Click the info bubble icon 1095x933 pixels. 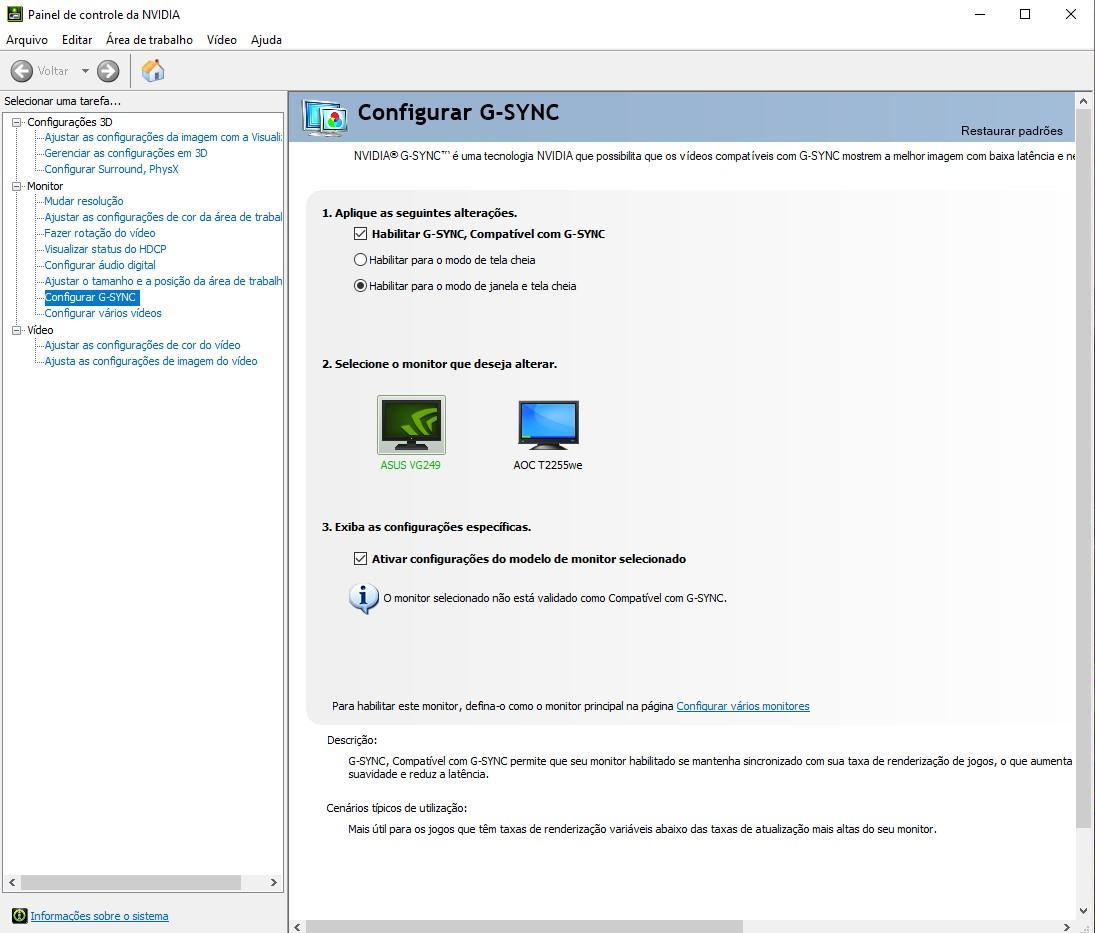coord(364,598)
